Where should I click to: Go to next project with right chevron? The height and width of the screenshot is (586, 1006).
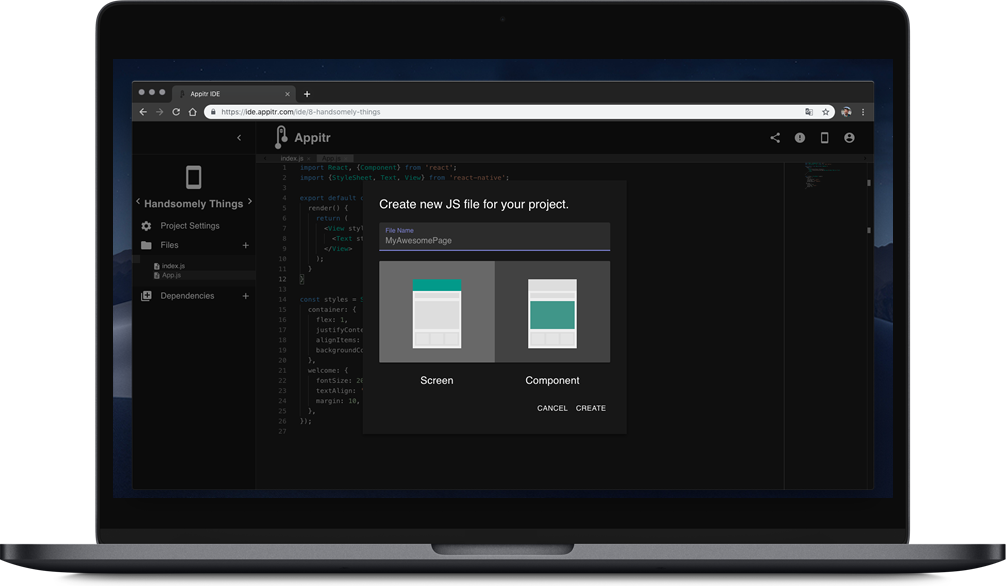coord(249,202)
